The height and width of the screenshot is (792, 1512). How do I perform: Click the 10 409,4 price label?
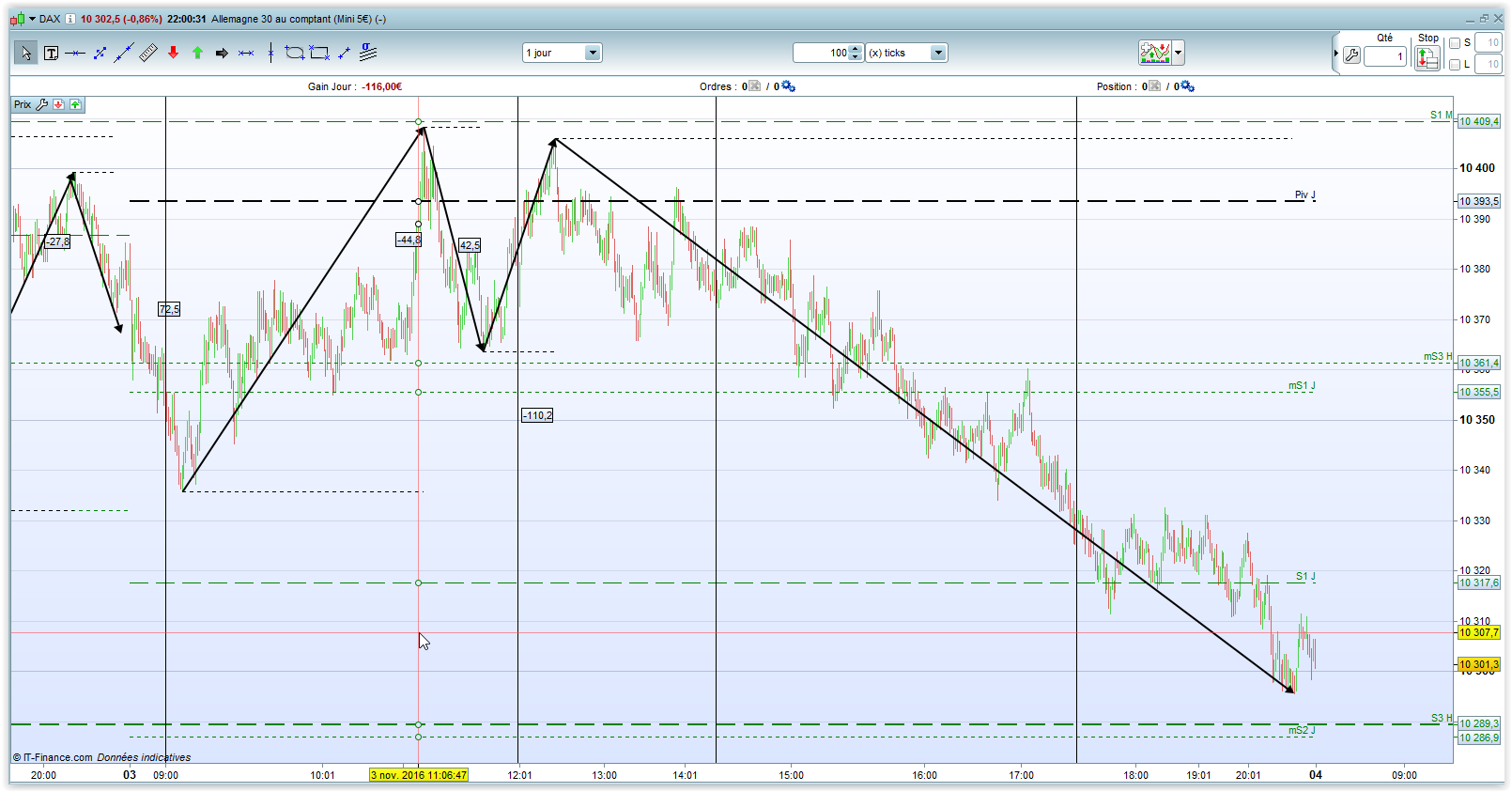(1479, 121)
